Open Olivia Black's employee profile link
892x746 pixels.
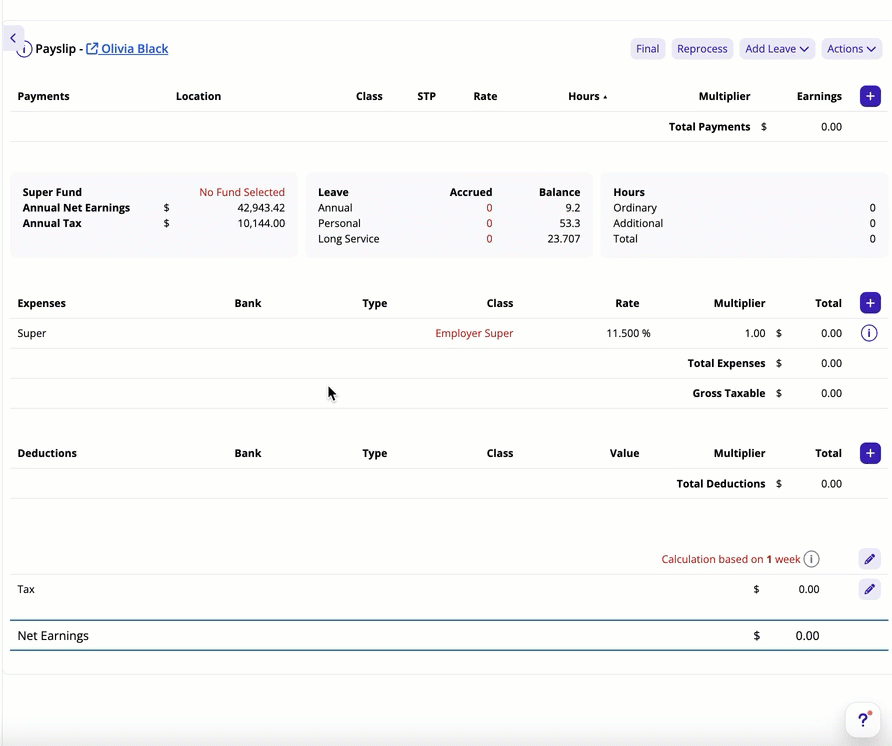134,49
